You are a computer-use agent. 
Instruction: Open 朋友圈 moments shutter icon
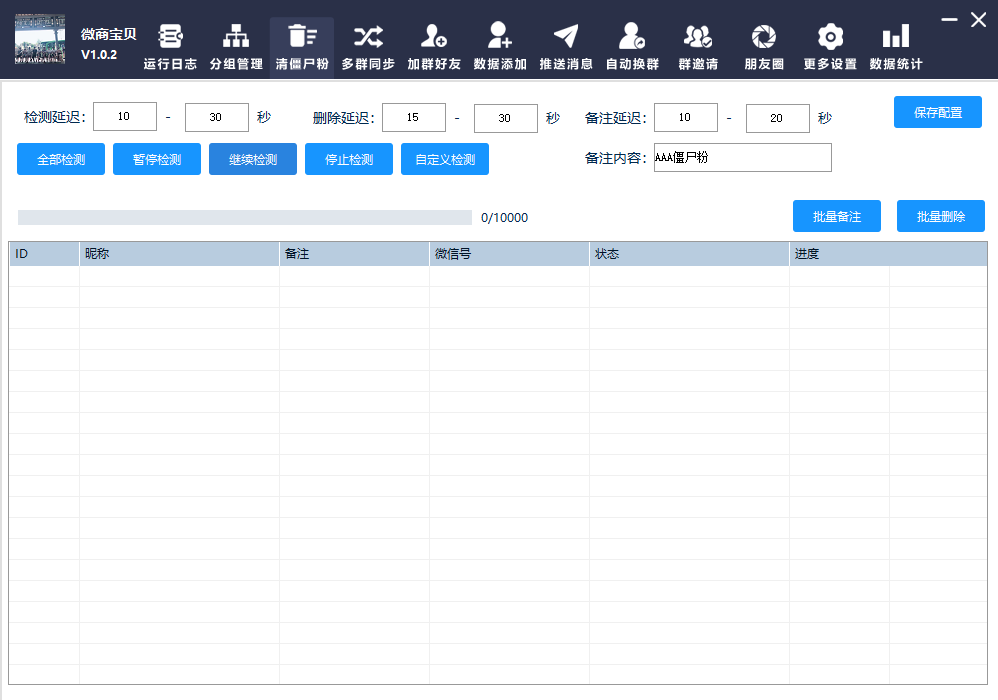(764, 38)
